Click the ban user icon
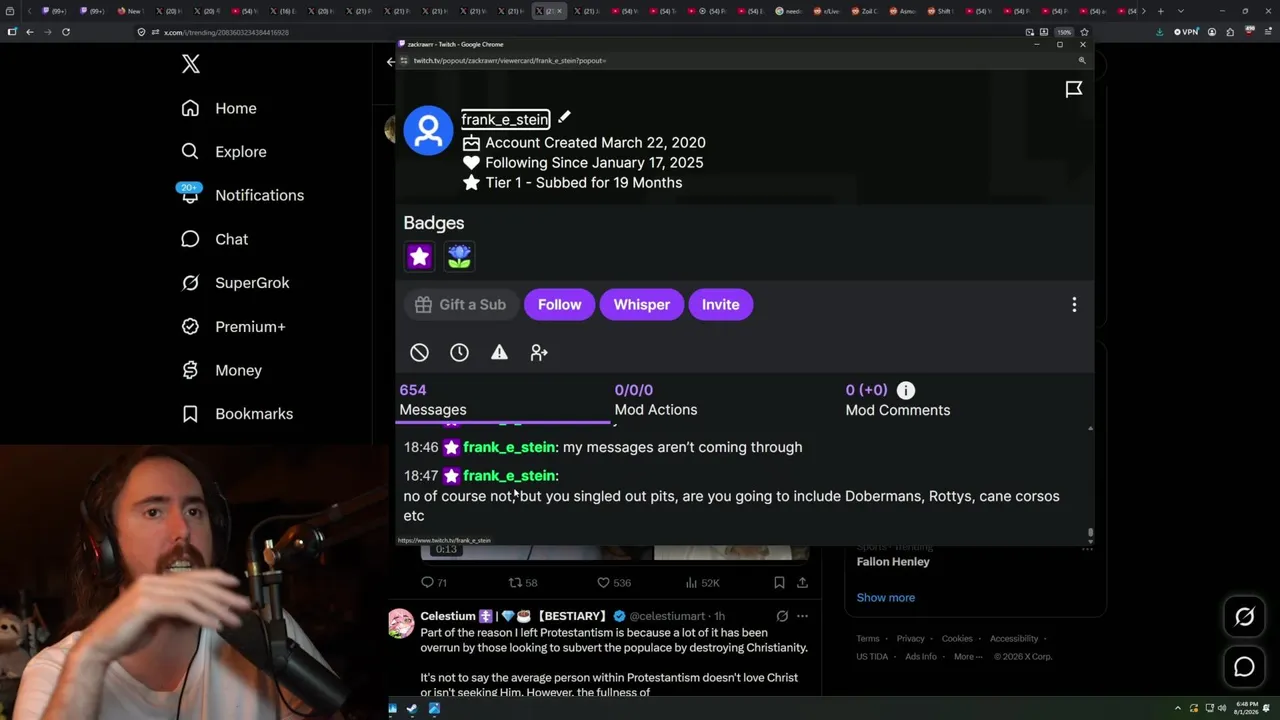 coord(420,352)
